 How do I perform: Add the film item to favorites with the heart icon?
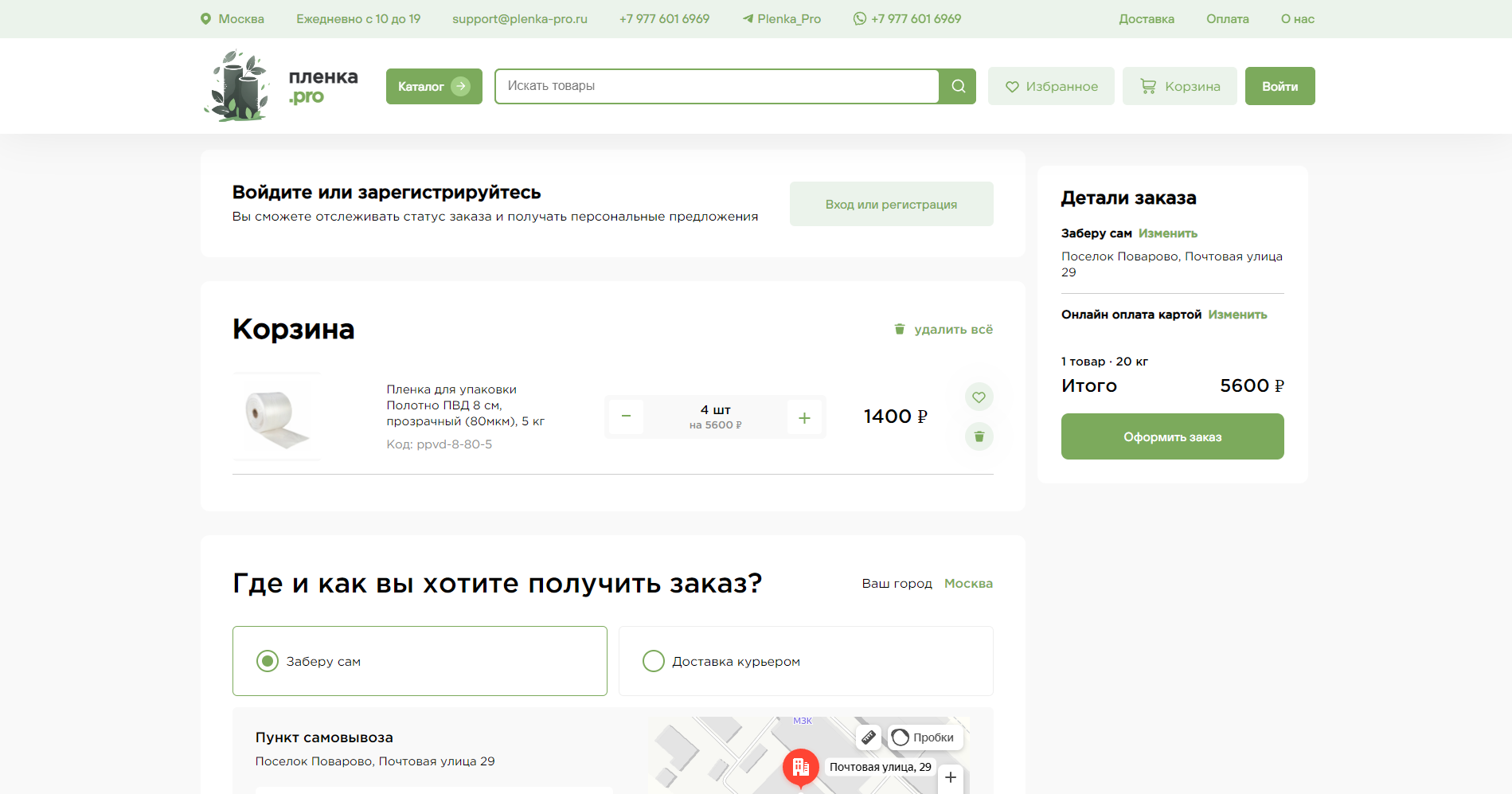pyautogui.click(x=979, y=397)
